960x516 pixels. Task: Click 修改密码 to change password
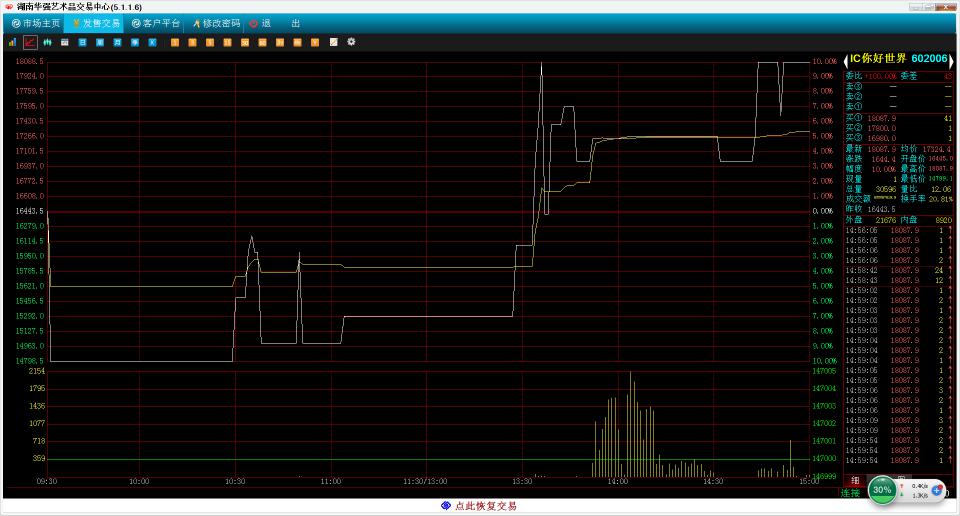[215, 23]
